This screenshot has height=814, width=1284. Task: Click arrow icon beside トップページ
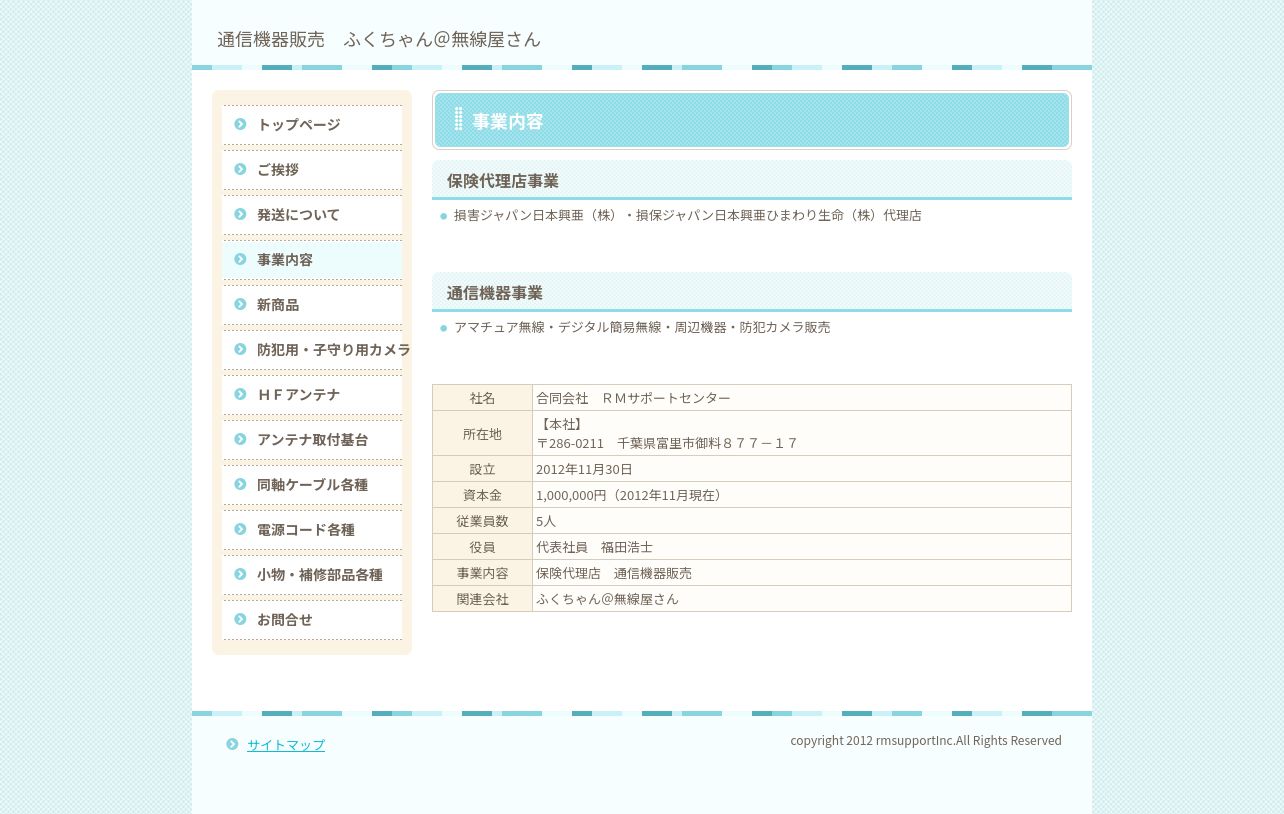[x=240, y=124]
